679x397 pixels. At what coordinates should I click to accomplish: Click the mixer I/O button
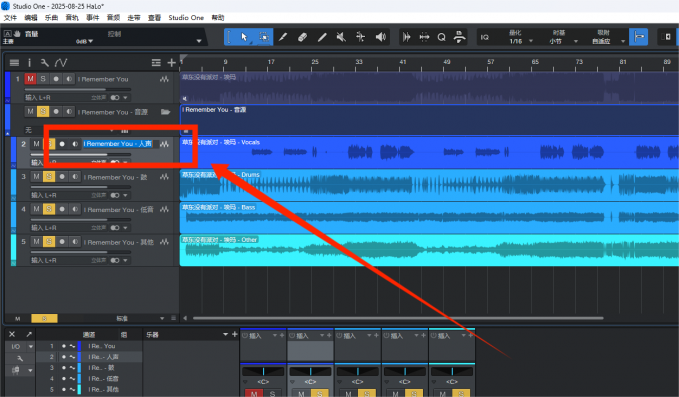(x=16, y=347)
